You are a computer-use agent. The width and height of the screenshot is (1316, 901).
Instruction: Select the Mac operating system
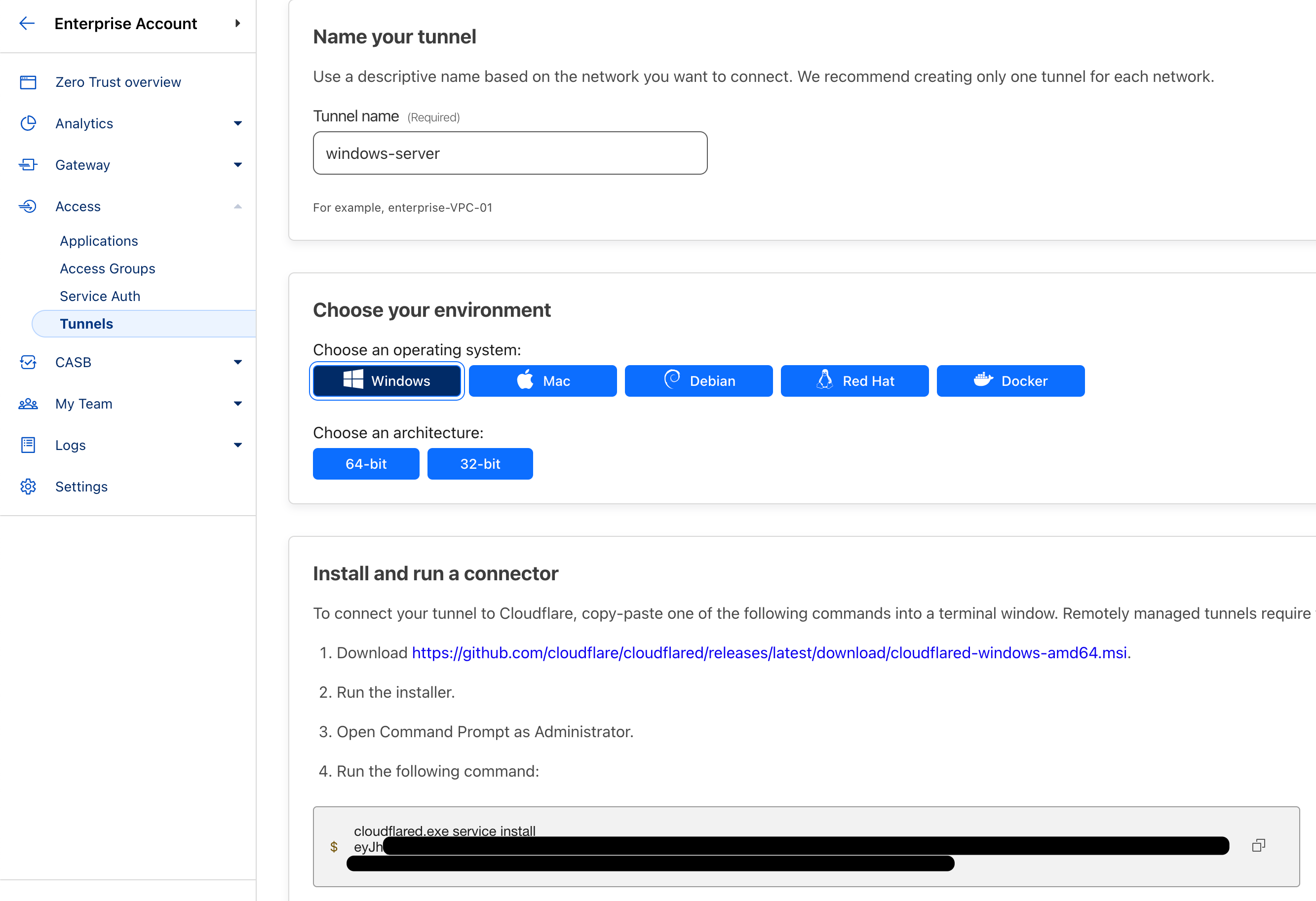[x=542, y=381]
